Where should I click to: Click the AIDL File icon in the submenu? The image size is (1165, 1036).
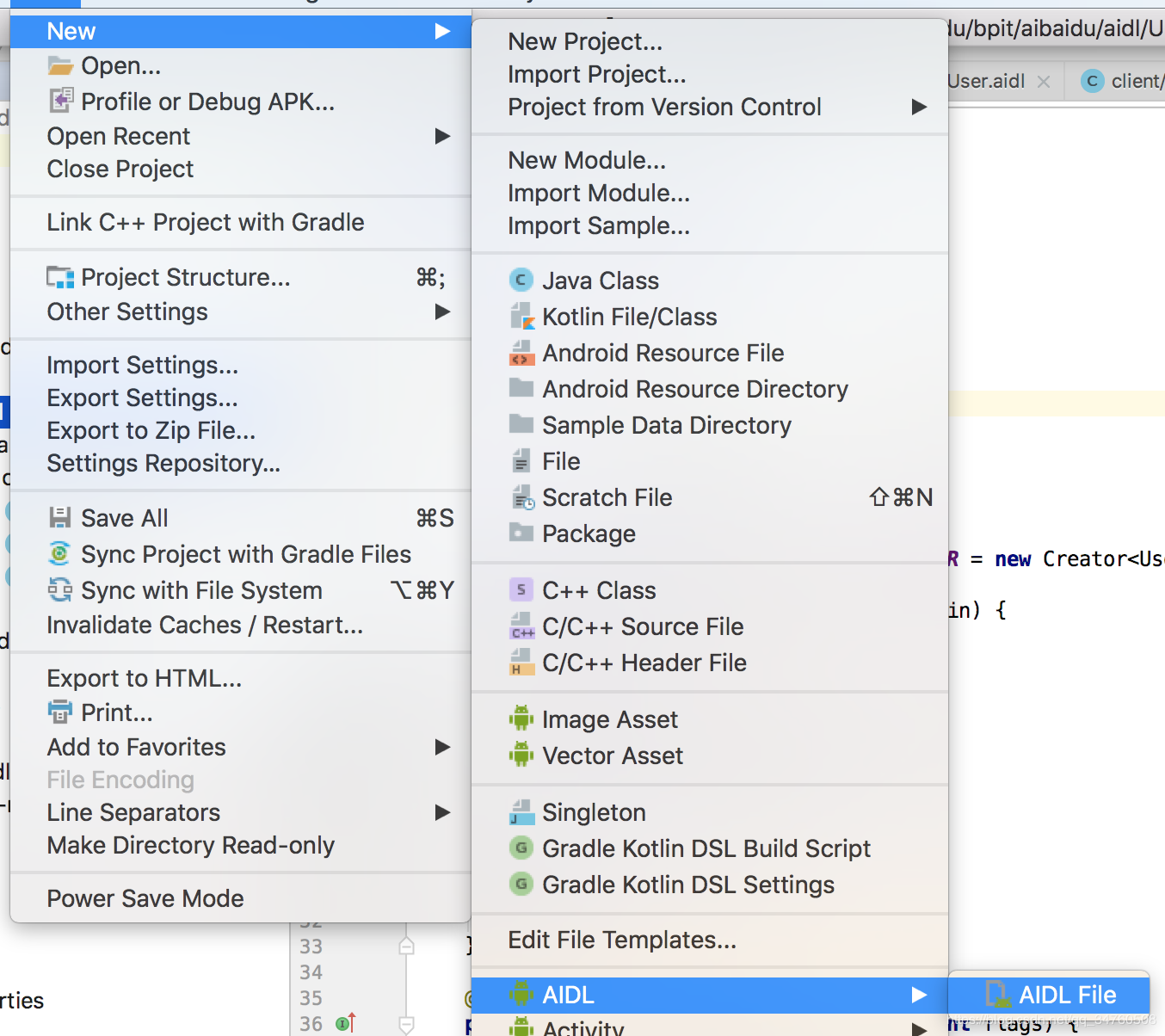[x=998, y=995]
